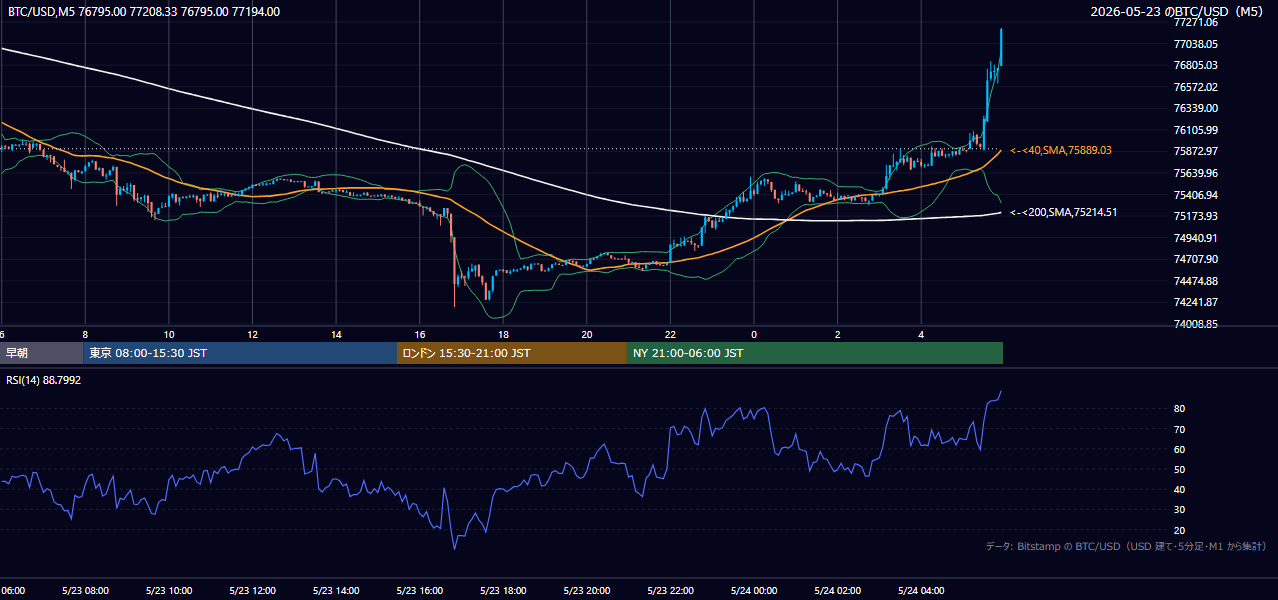Click the price axis value 76805.03

point(1195,65)
